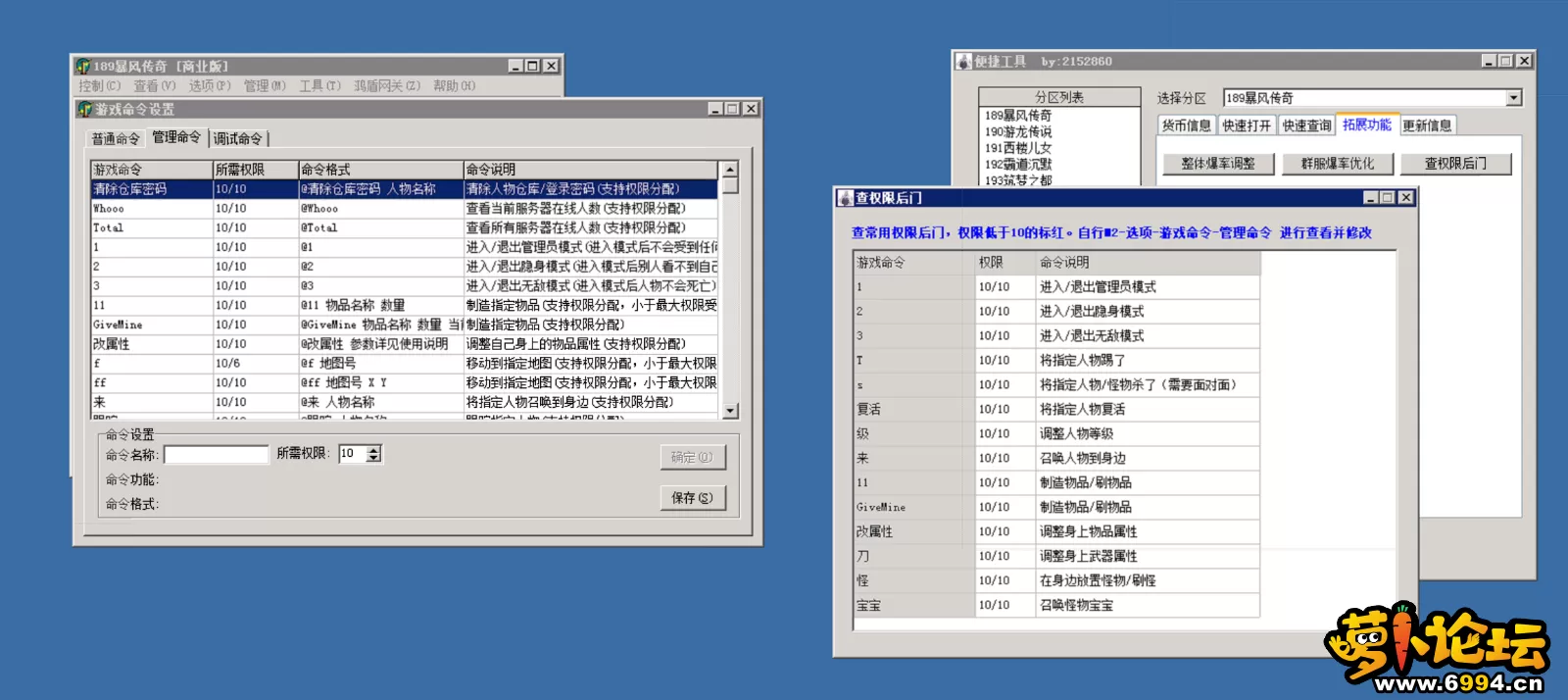Click the 189暴风传奇 window title icon
The width and height of the screenshot is (1568, 700).
[83, 66]
